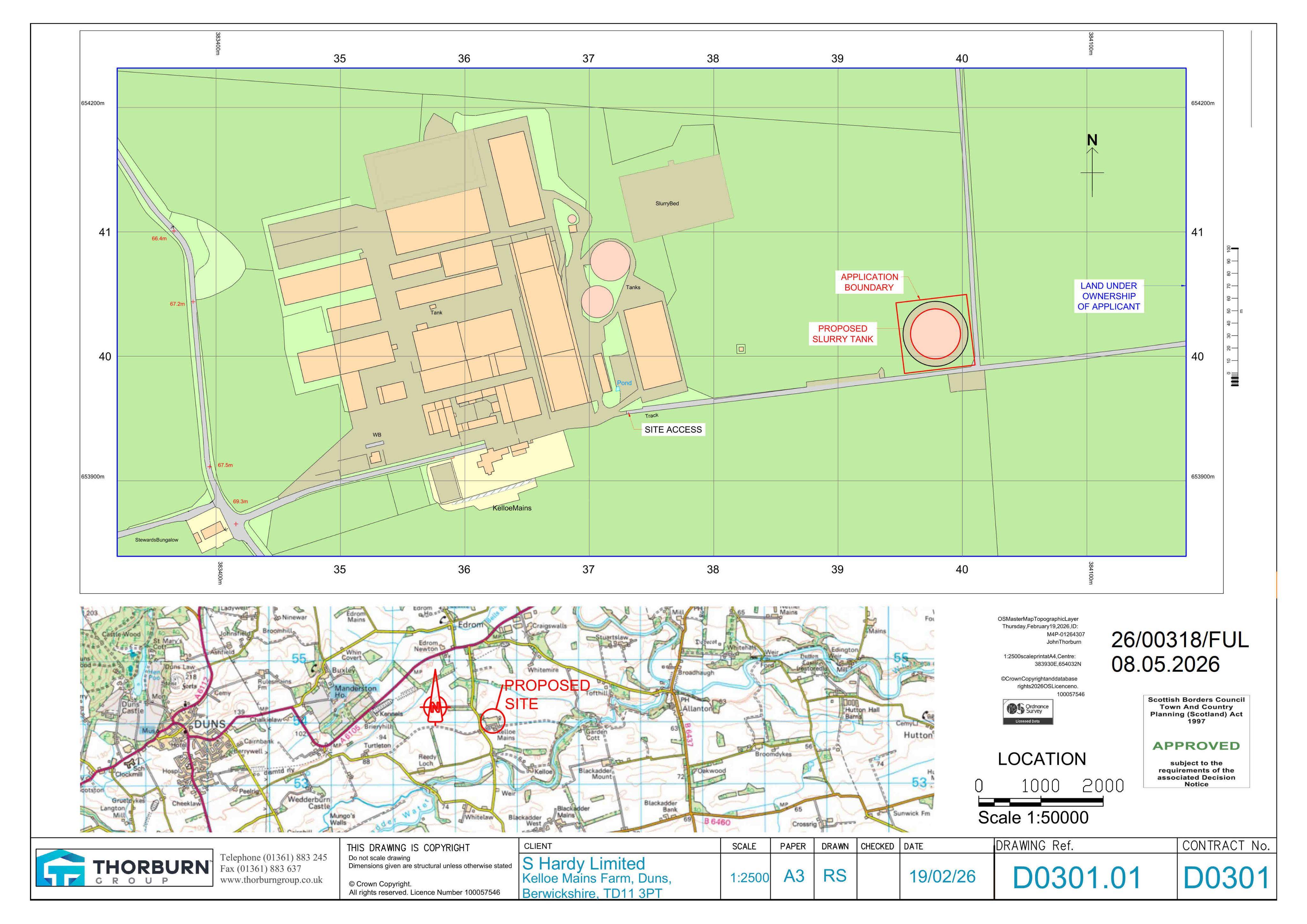Viewport: 1307px width, 924px height.
Task: Click the proposed slurry tank circle
Action: click(x=935, y=334)
